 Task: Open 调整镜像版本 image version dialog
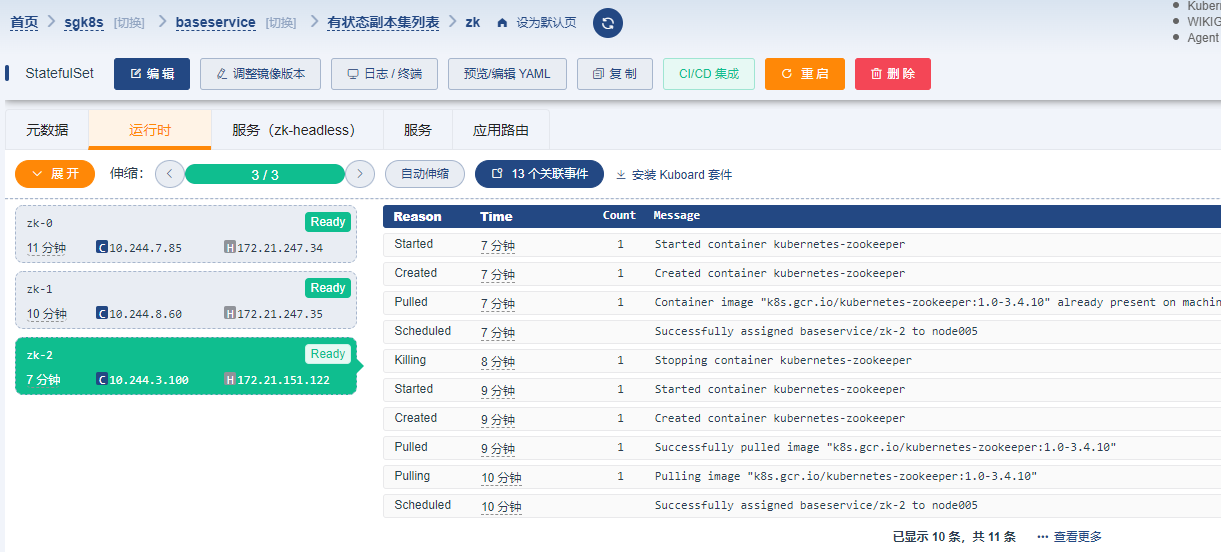point(260,74)
